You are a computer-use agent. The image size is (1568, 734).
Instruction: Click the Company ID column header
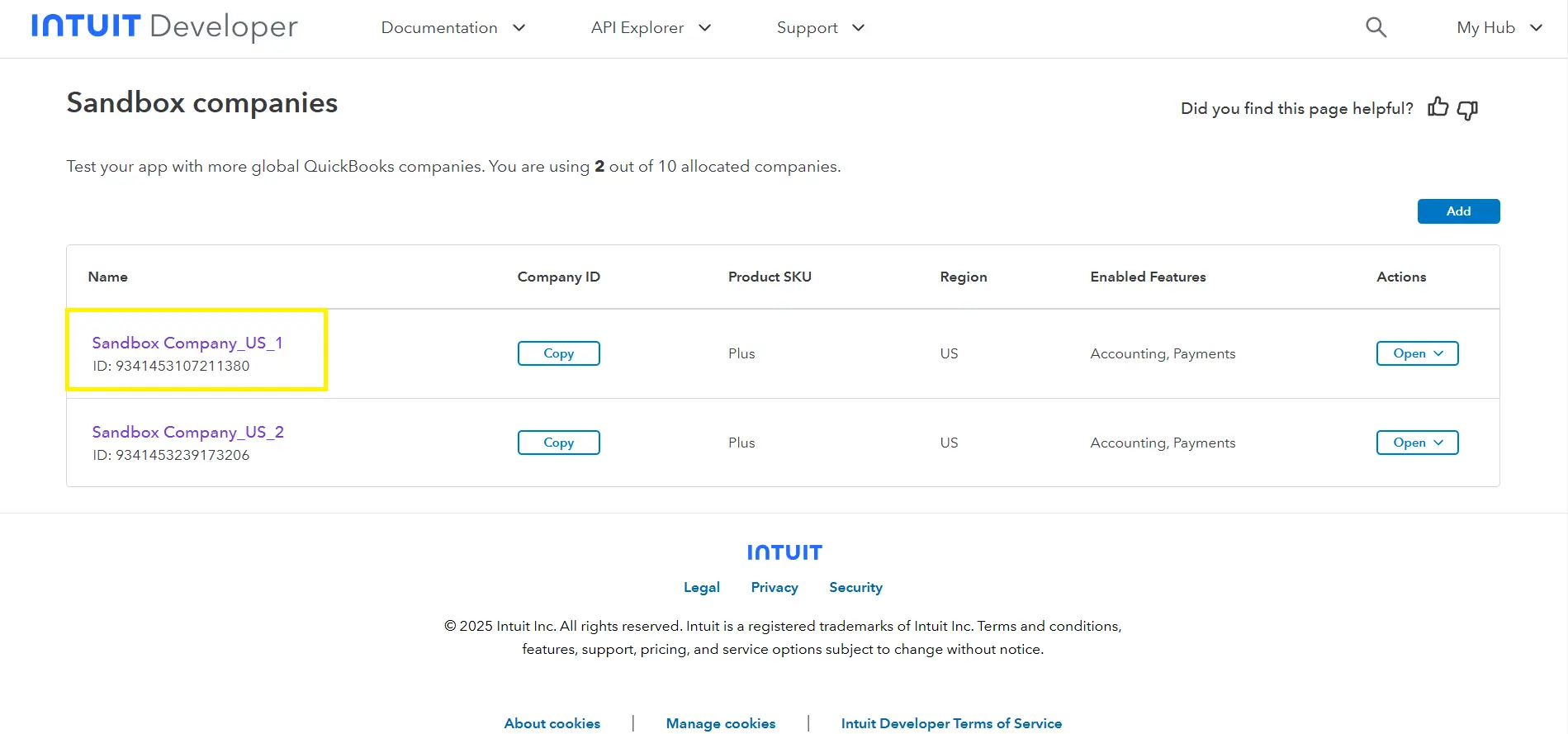[559, 277]
